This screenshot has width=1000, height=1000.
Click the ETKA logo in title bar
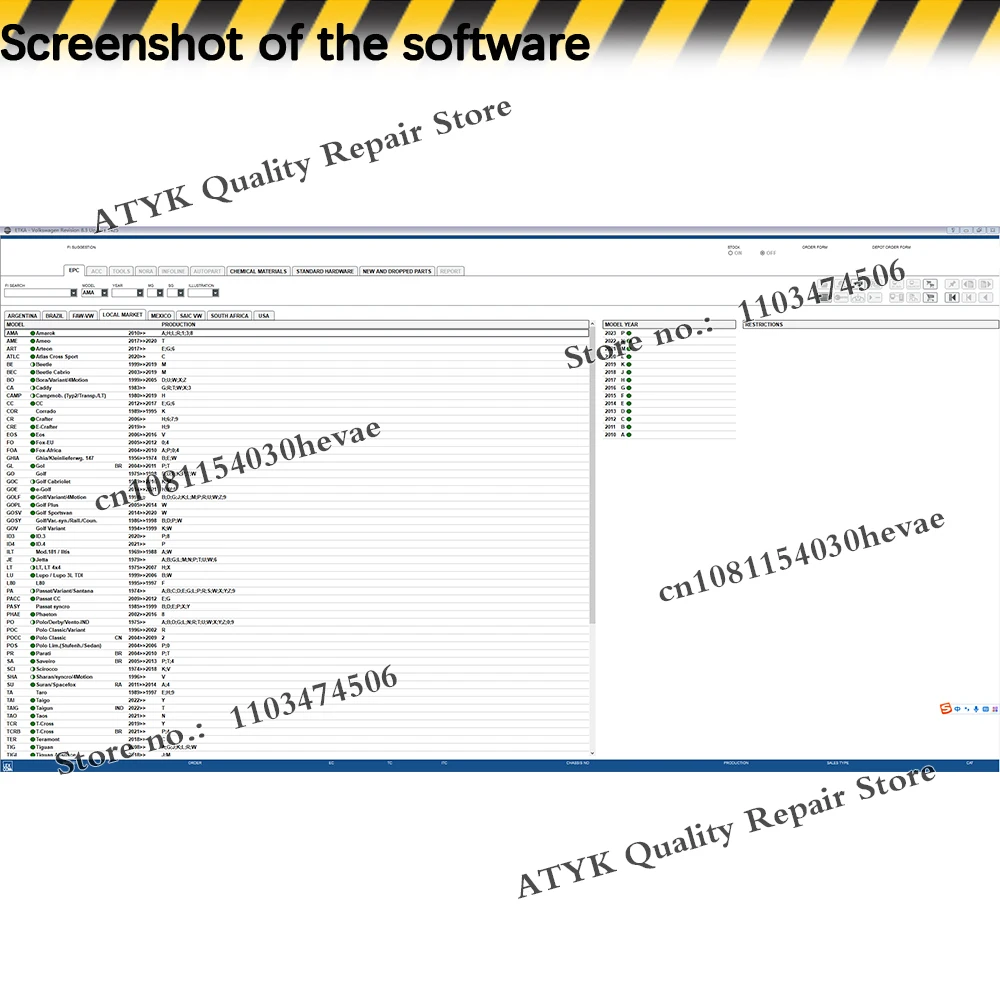pos(8,230)
